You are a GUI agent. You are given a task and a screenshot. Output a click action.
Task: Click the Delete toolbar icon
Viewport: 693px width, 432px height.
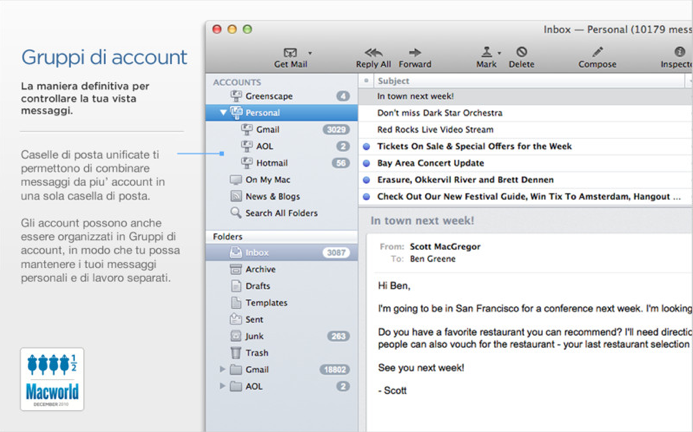[522, 52]
